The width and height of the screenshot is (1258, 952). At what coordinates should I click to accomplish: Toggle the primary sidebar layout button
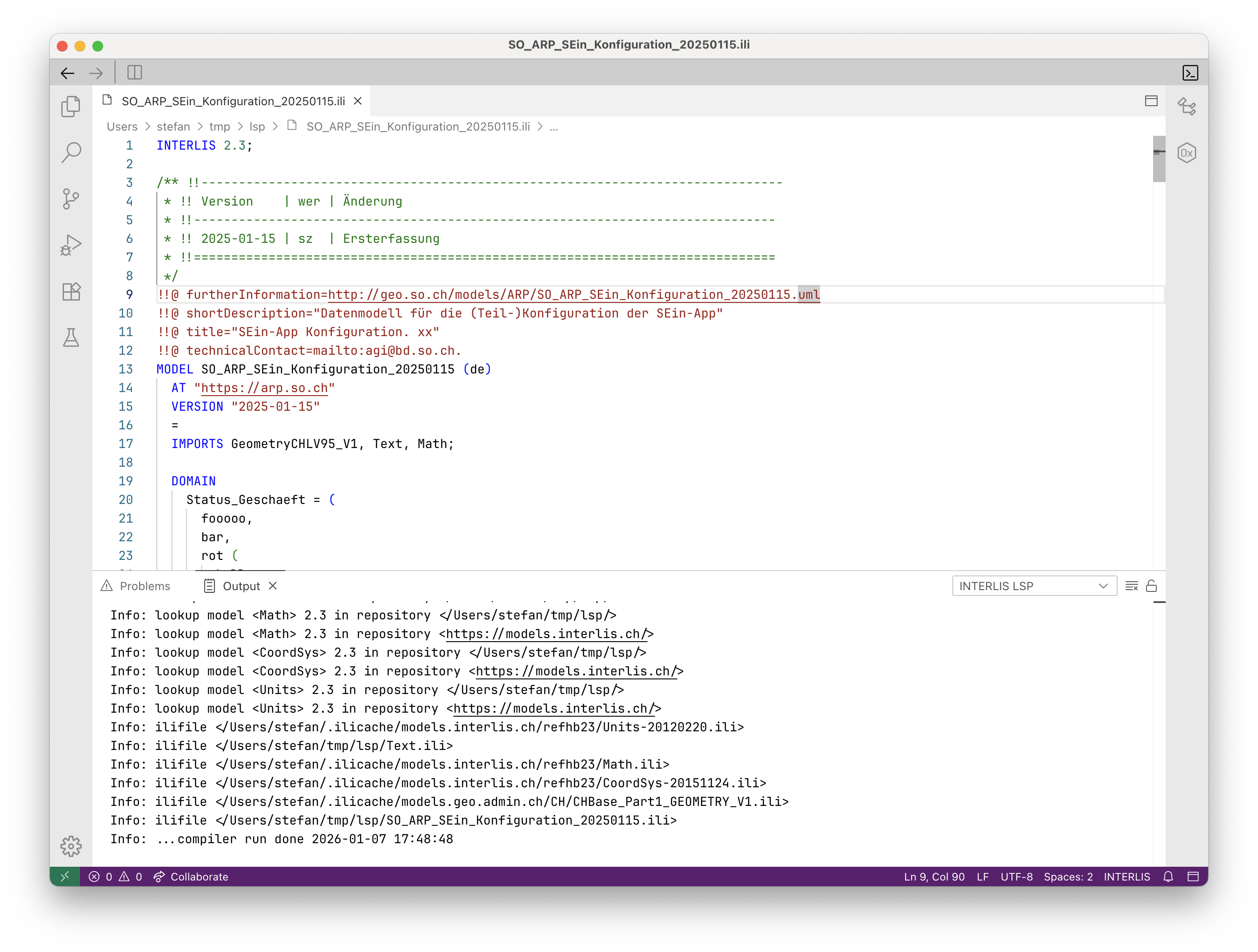(135, 73)
